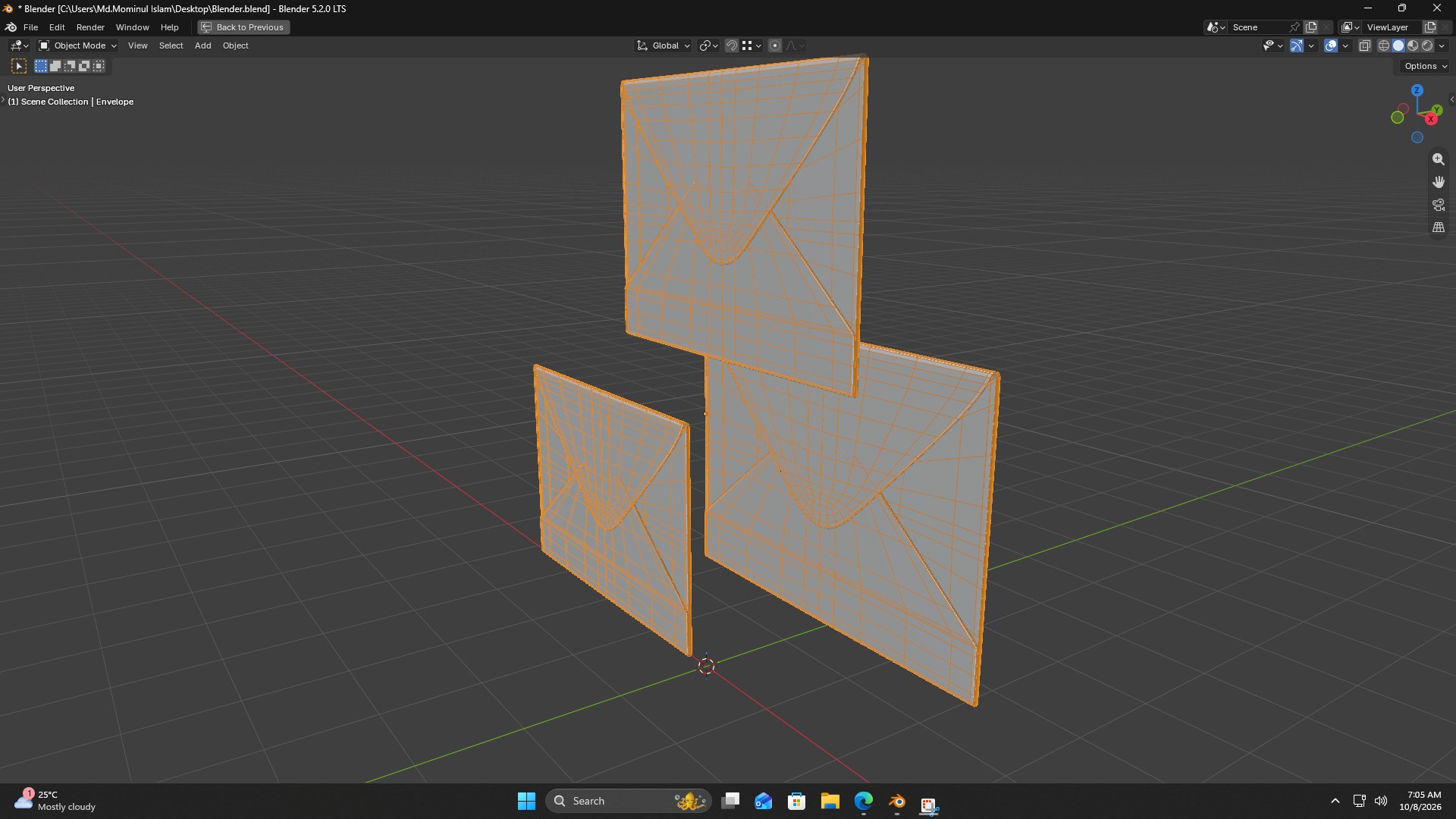Click the zoom magnifier viewport icon
This screenshot has height=819, width=1456.
[1438, 159]
